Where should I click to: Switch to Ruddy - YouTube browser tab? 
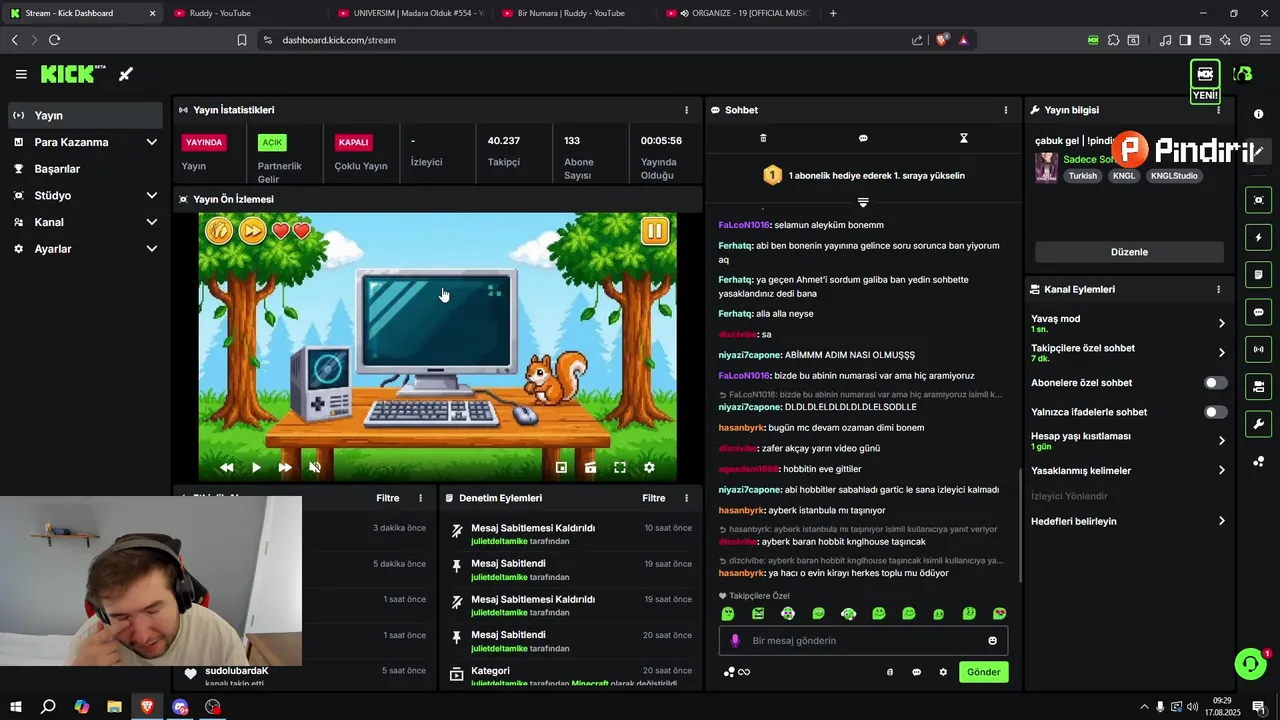(245, 13)
